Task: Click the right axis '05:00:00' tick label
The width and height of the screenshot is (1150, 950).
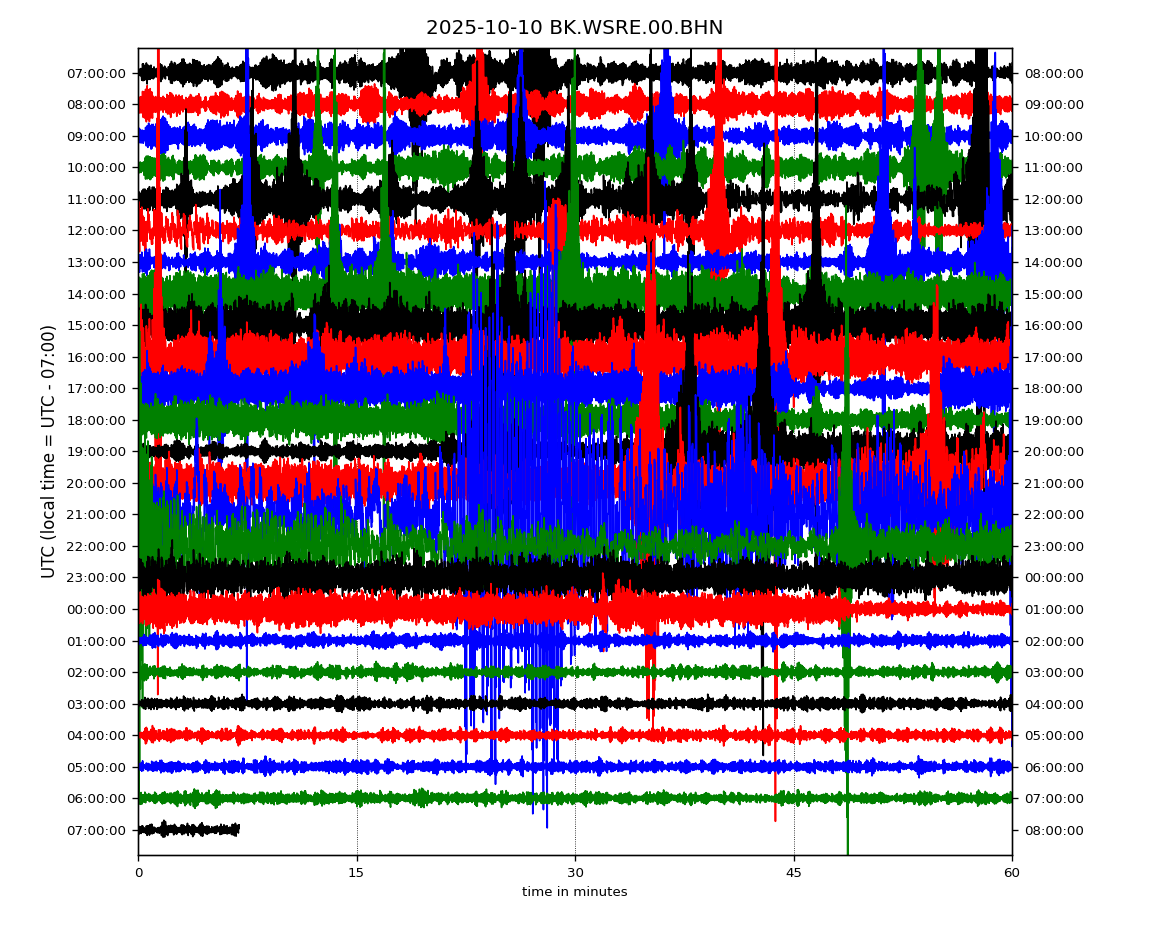Action: 1051,736
